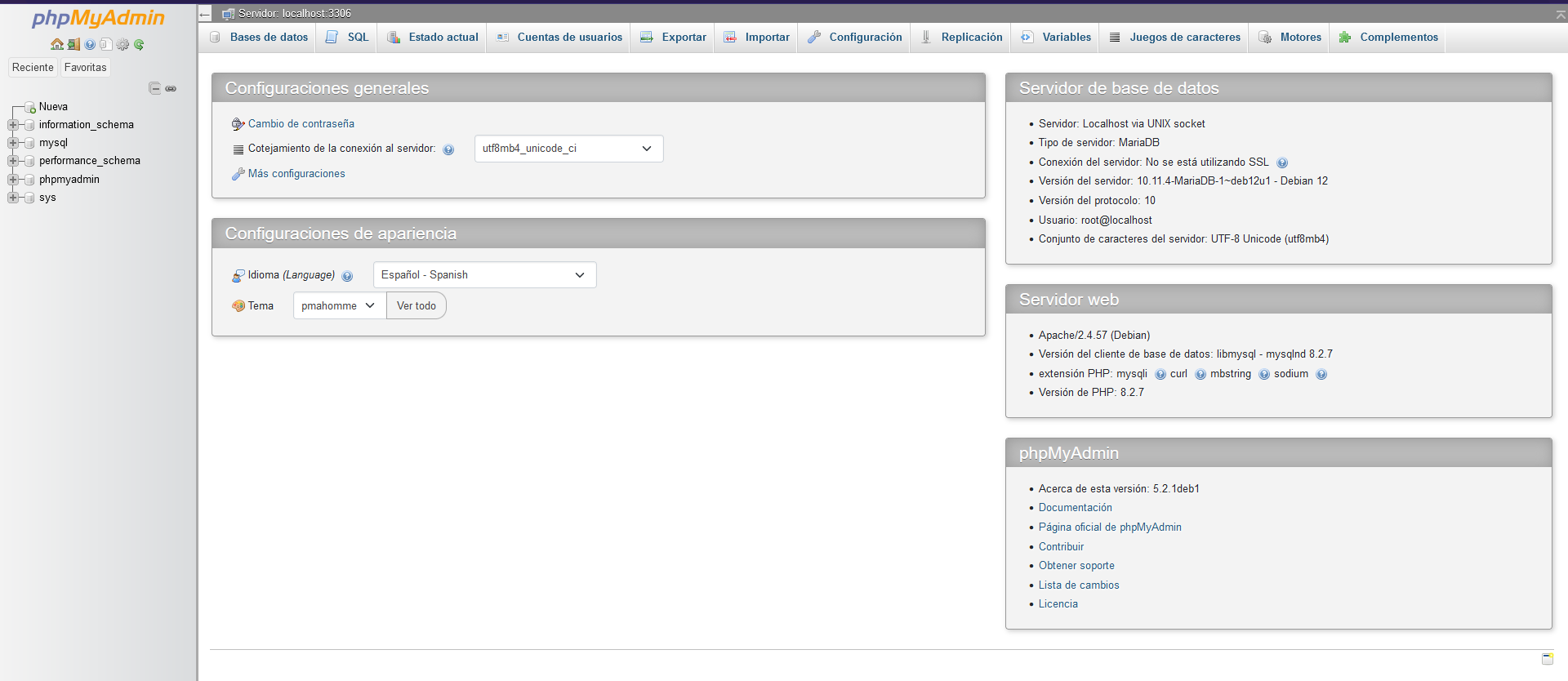Click the Servidor: localhost:3306 breadcrumb
This screenshot has height=681, width=1568.
click(295, 14)
